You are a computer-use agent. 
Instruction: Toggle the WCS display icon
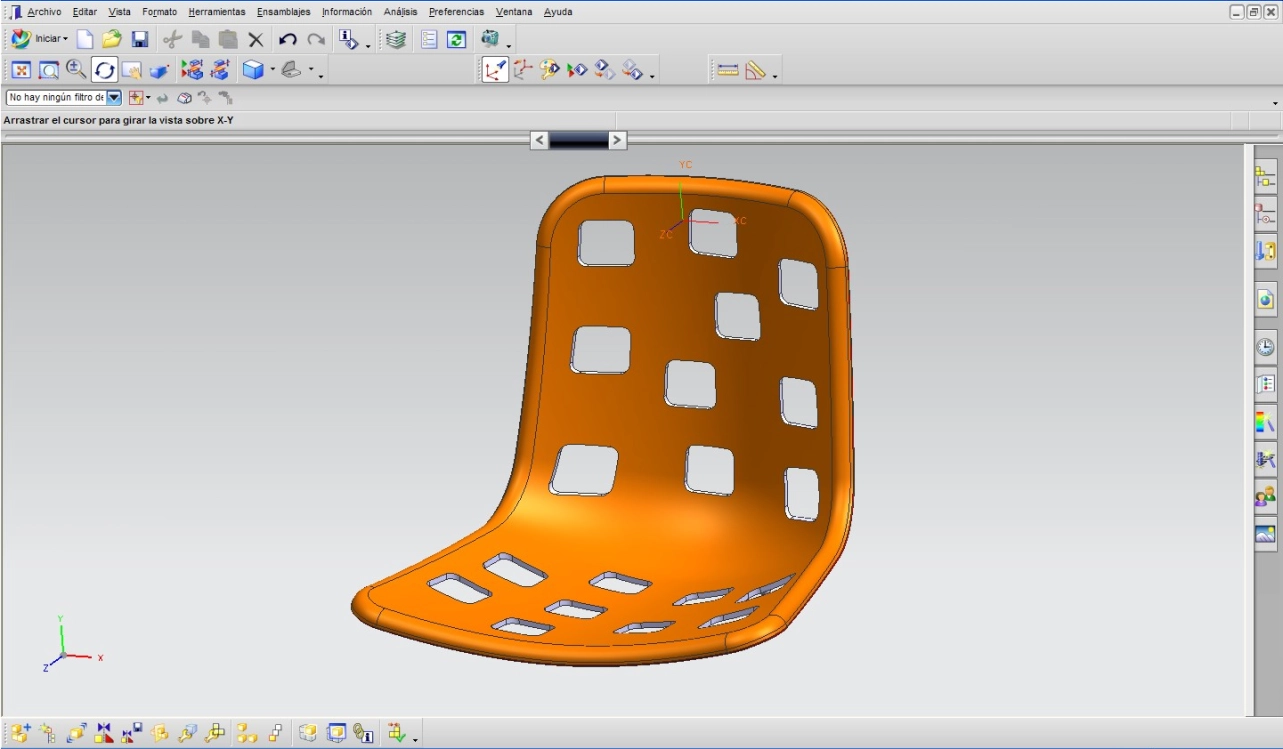pos(495,70)
